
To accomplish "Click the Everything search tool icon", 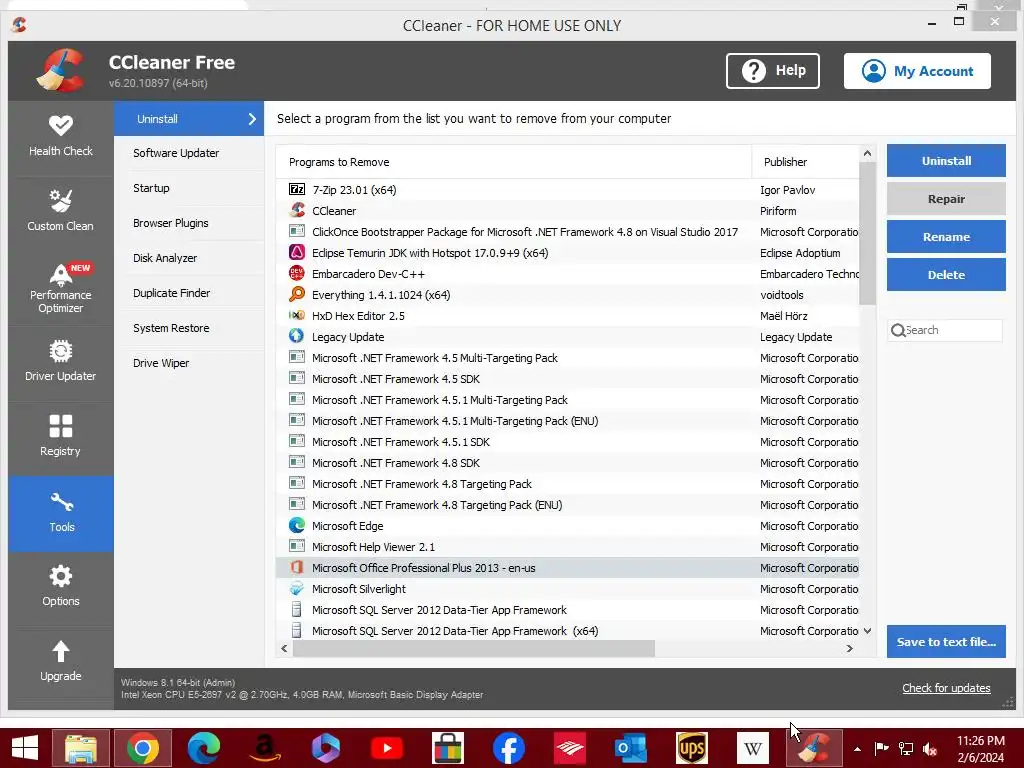I will [297, 294].
